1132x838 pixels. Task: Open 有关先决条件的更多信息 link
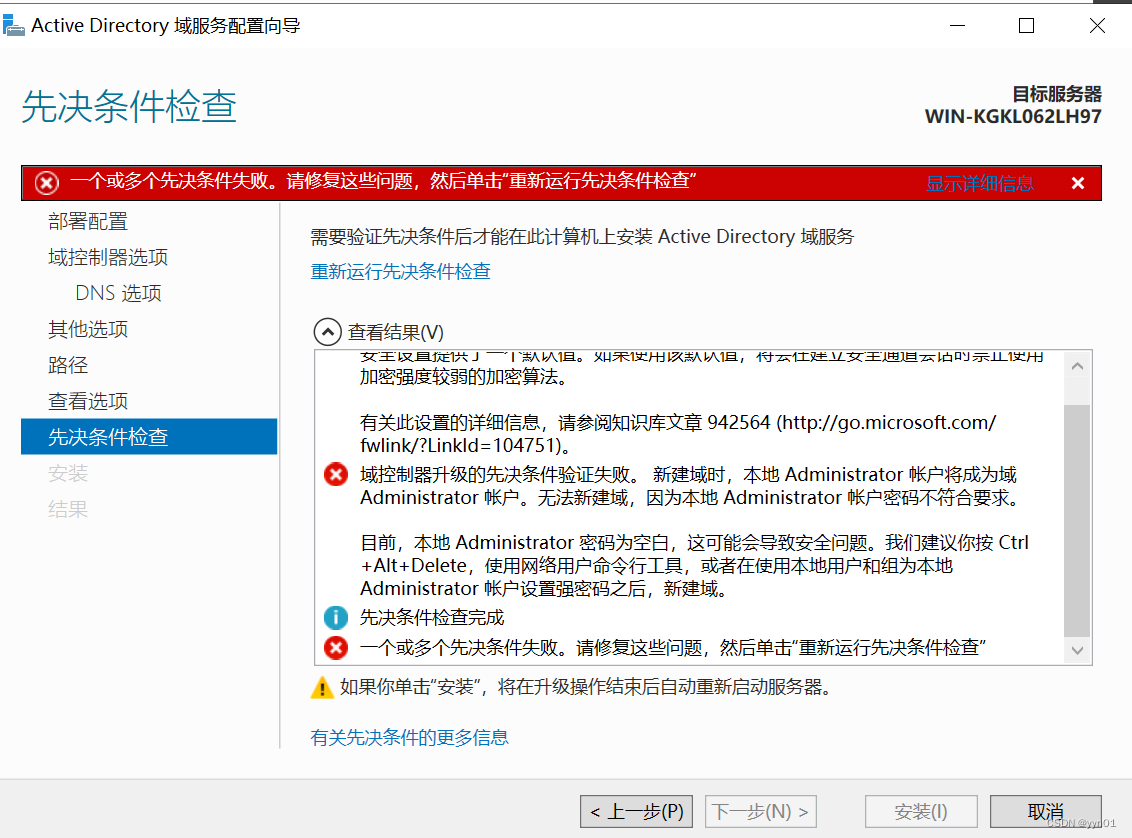pyautogui.click(x=409, y=737)
